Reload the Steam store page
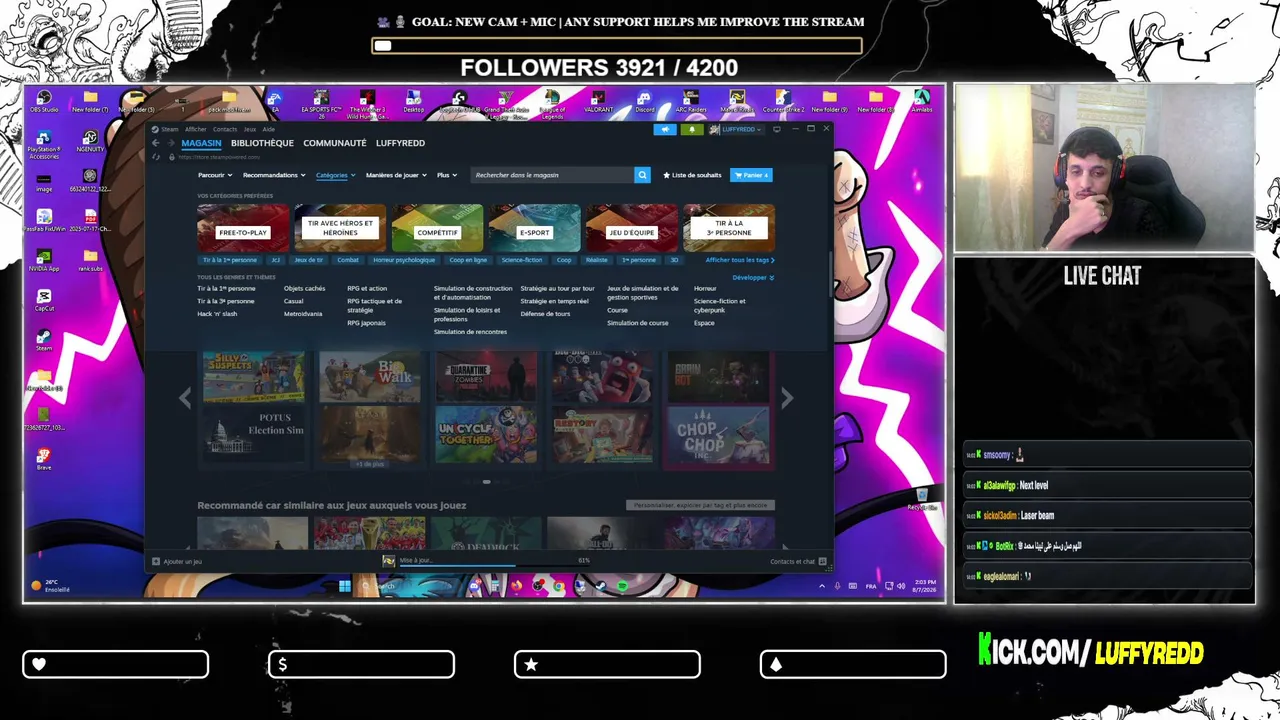The width and height of the screenshot is (1280, 720). point(156,157)
